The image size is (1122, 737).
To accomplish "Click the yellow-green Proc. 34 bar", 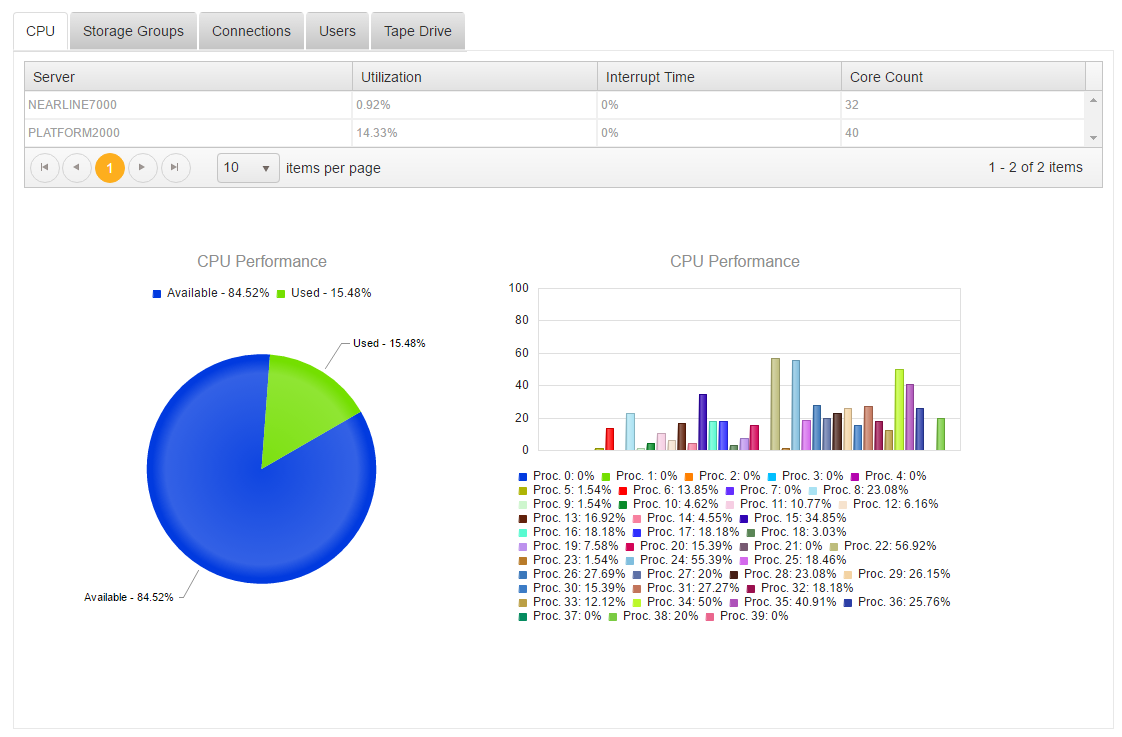I will 899,410.
